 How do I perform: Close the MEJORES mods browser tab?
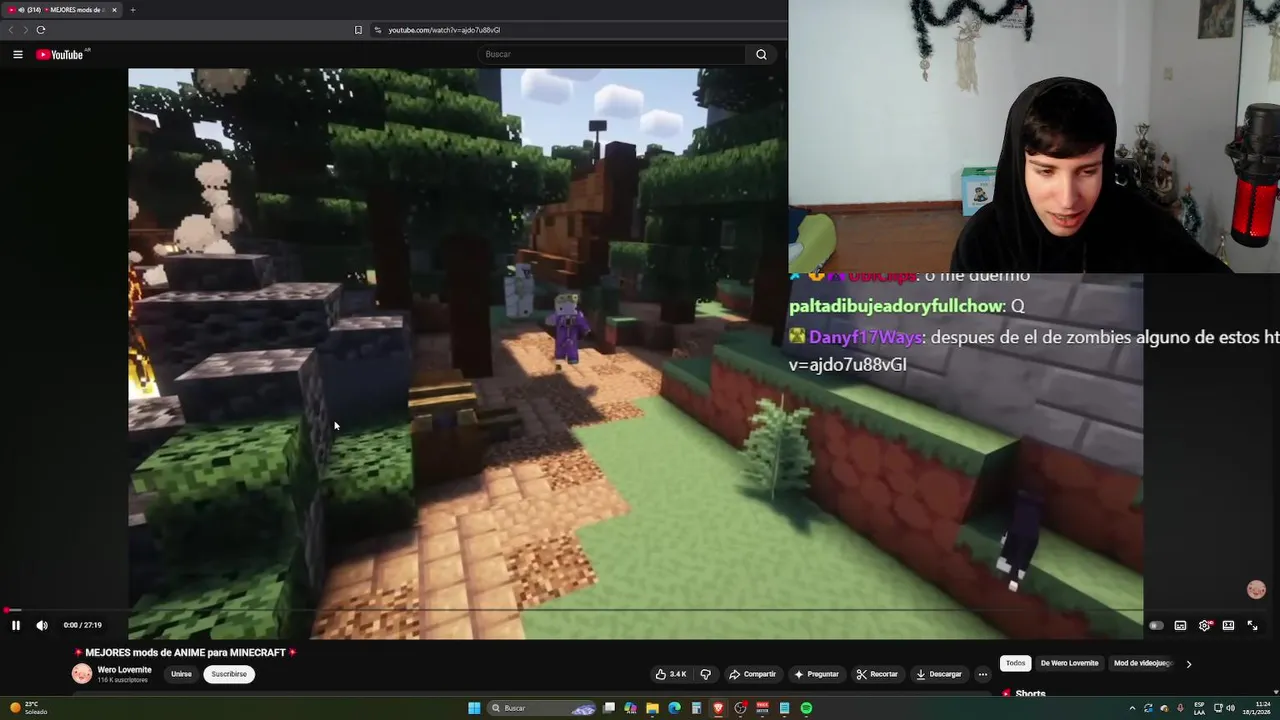pyautogui.click(x=114, y=10)
